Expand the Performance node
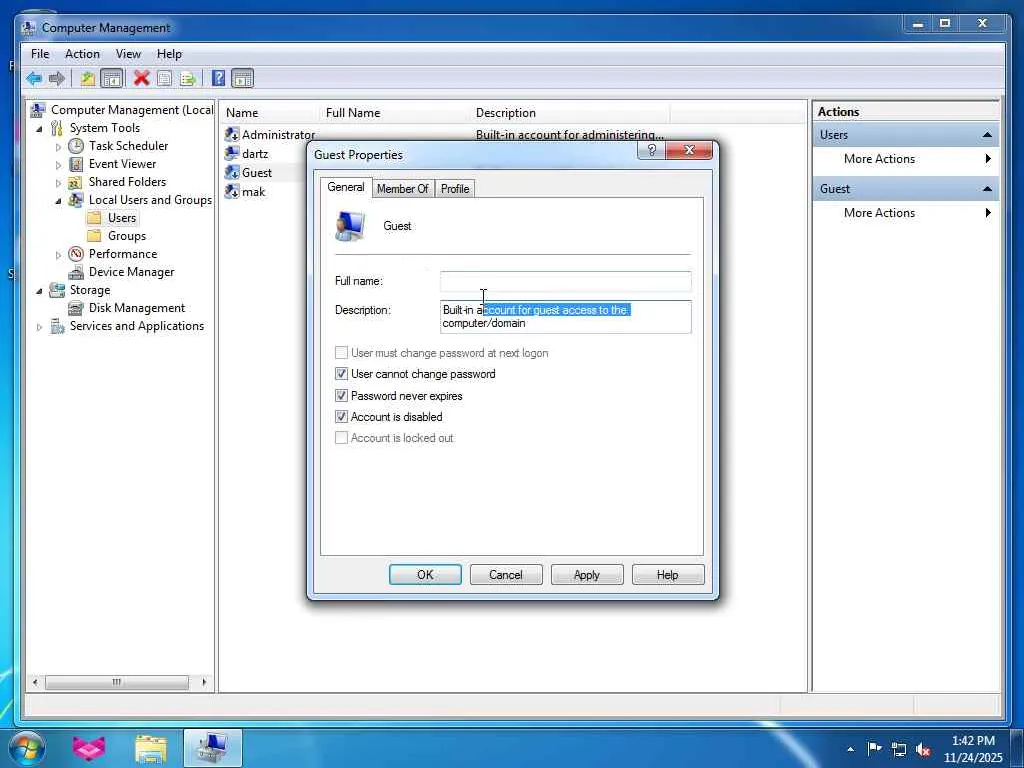This screenshot has height=768, width=1024. [x=58, y=255]
